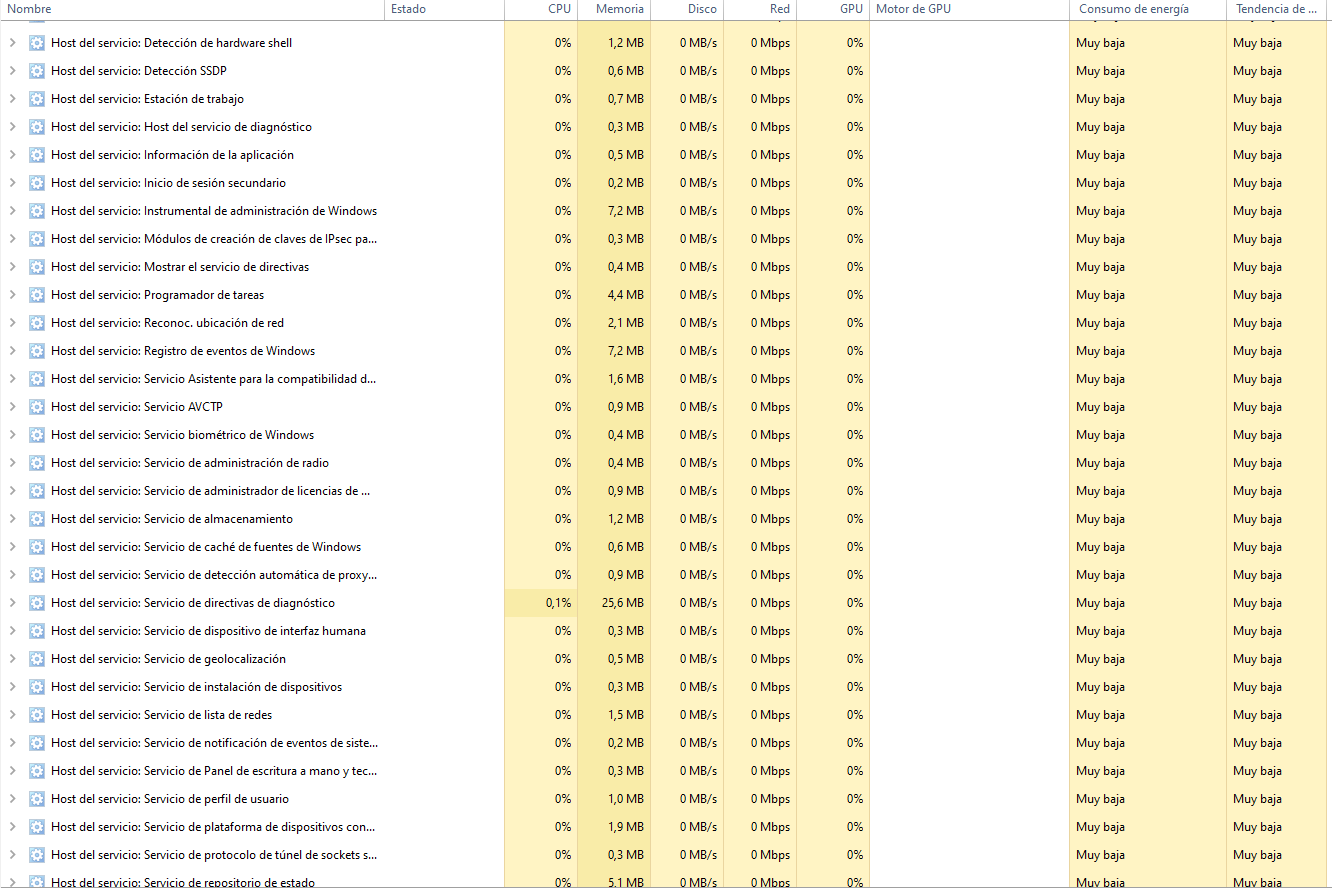Expand the Servicio de plataforma de dispositivos row

12,827
